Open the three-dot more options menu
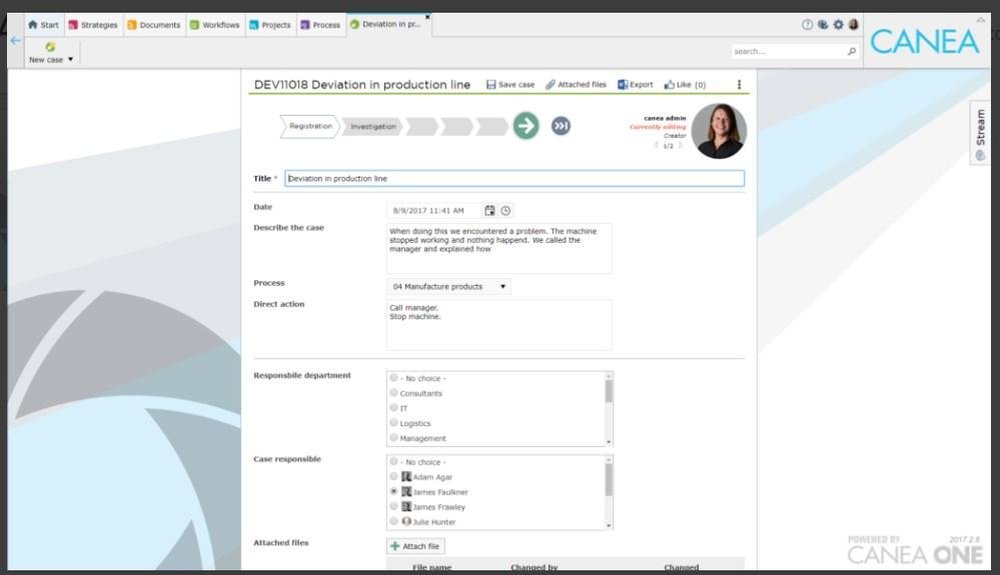Screen dimensions: 1000x575 739,84
